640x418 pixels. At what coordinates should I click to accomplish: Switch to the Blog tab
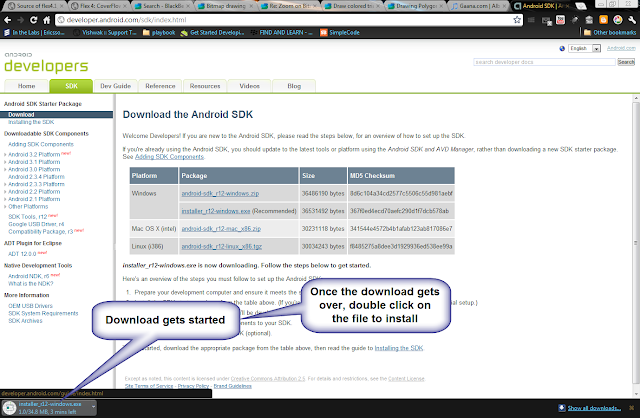294,86
